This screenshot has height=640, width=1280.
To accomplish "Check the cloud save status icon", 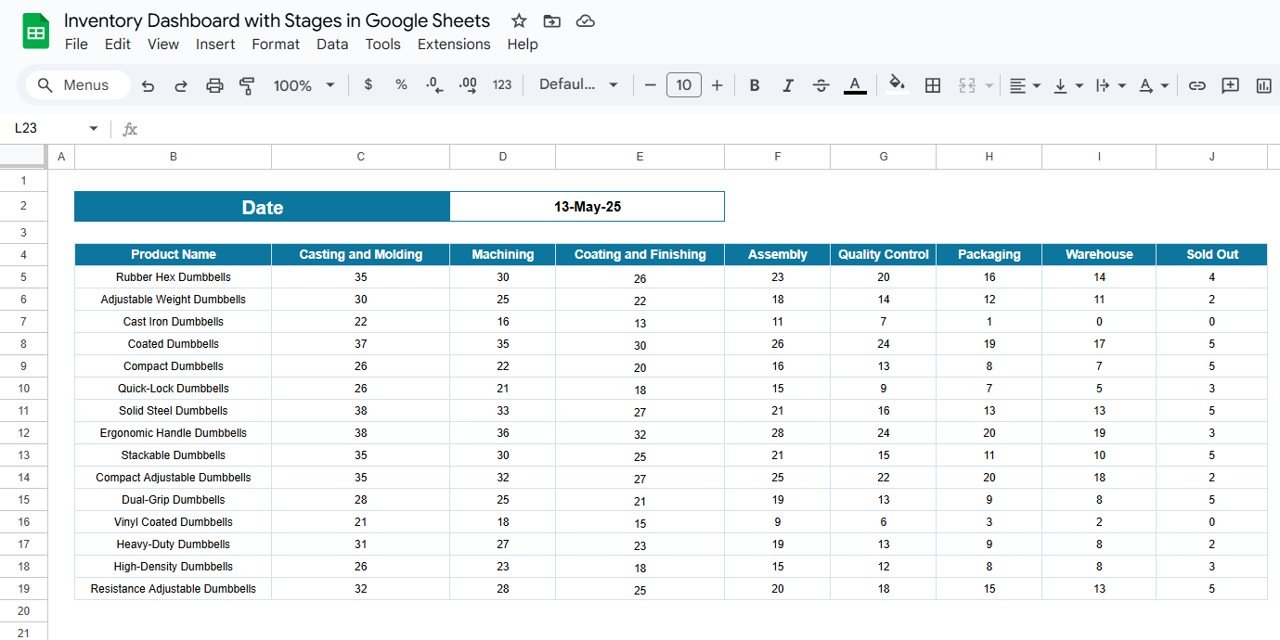I will coord(586,21).
